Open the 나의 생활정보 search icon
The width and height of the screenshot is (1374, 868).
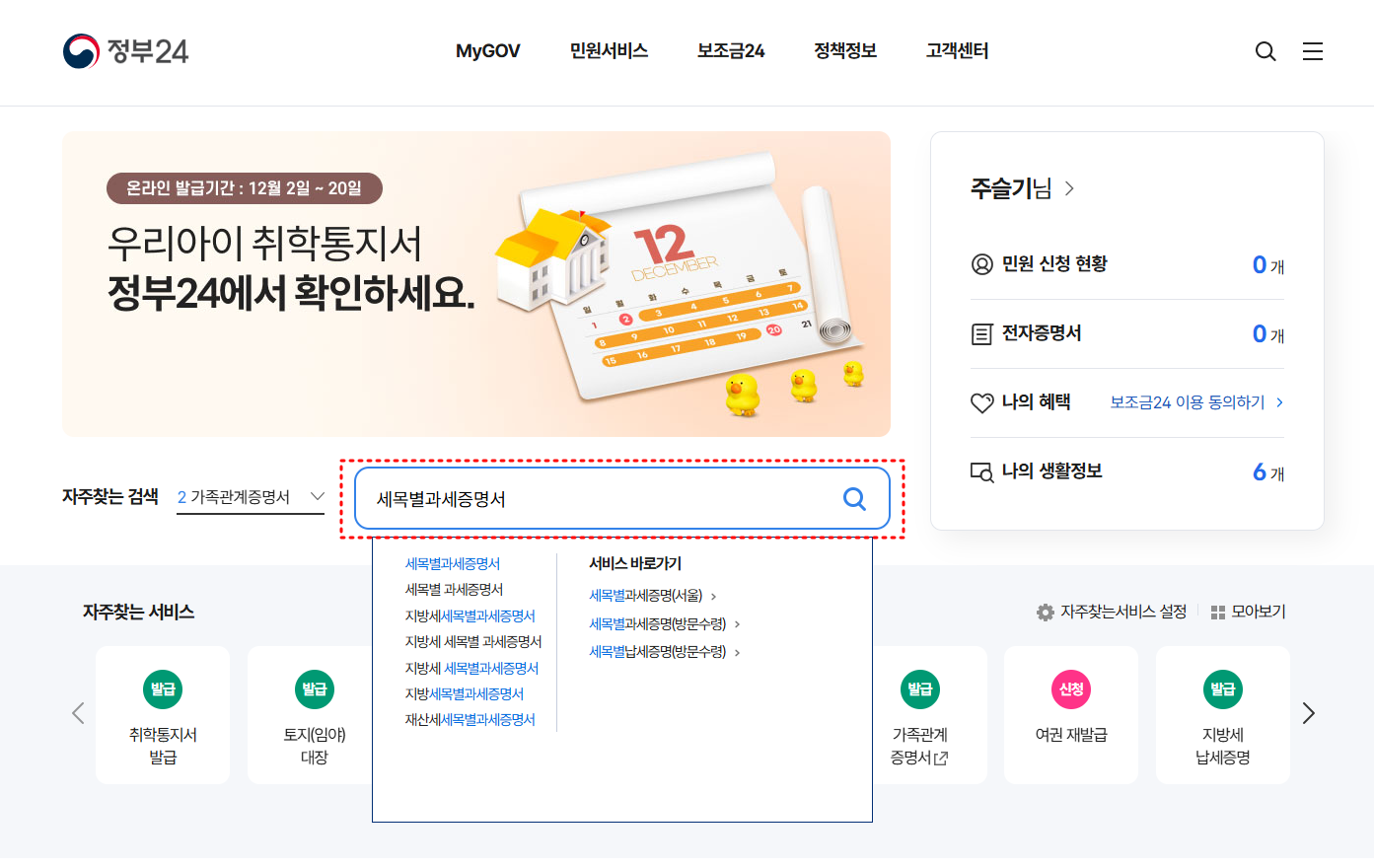(982, 471)
